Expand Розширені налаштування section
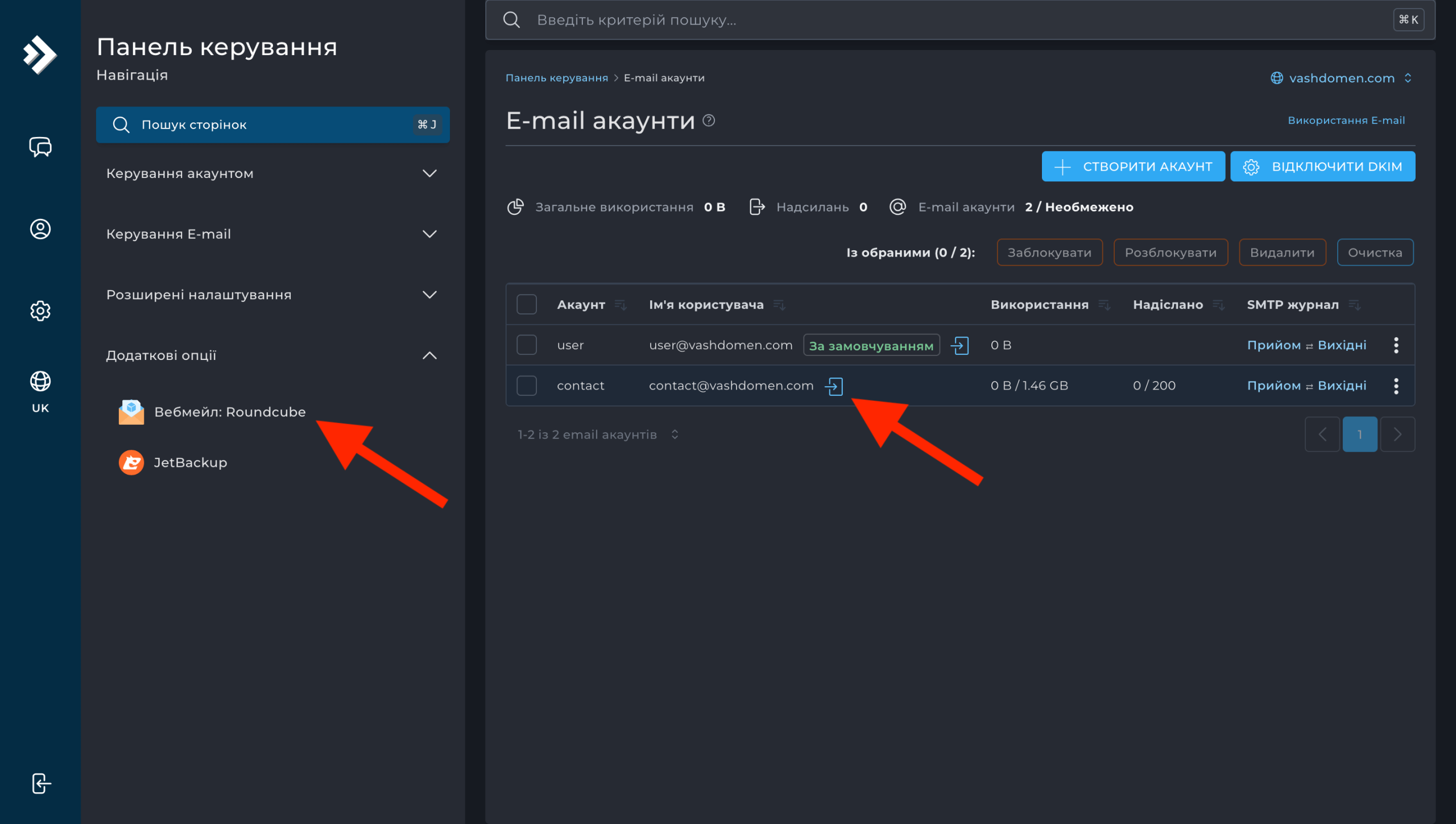Screen dimensions: 1456x824 272,295
